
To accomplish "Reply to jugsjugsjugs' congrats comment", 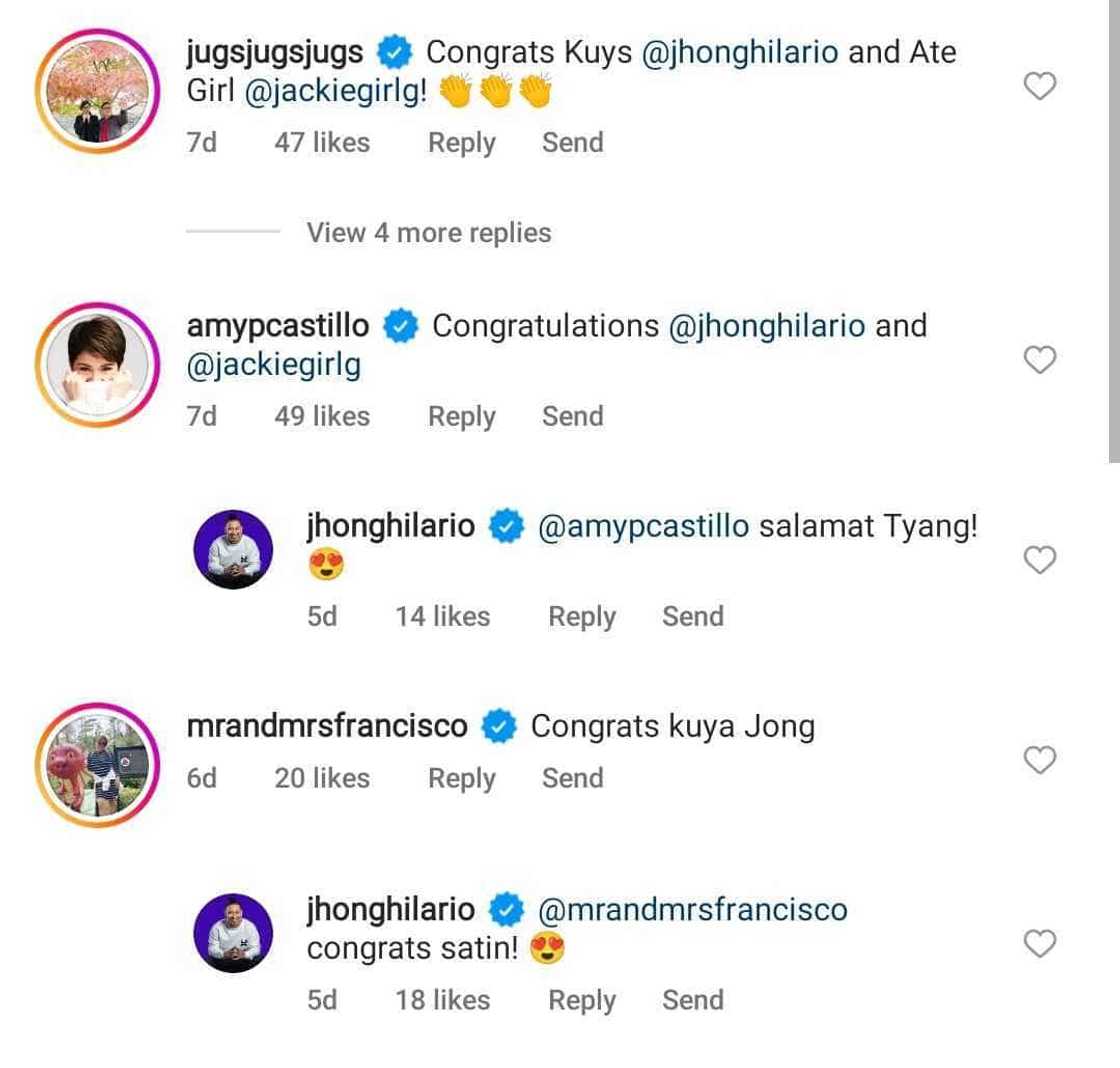I will (461, 142).
